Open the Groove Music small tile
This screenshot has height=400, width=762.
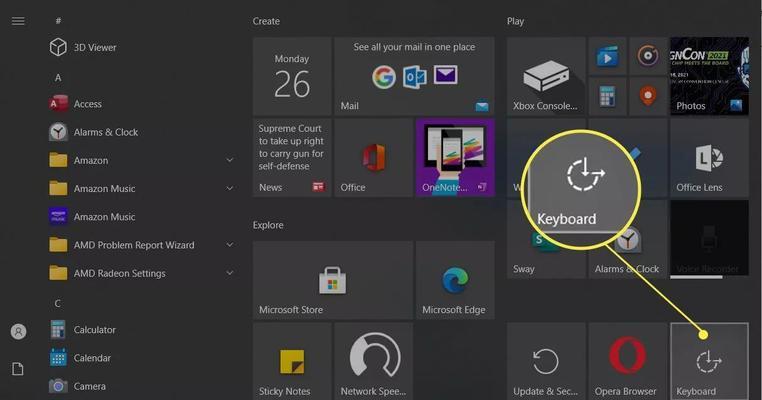pos(648,56)
